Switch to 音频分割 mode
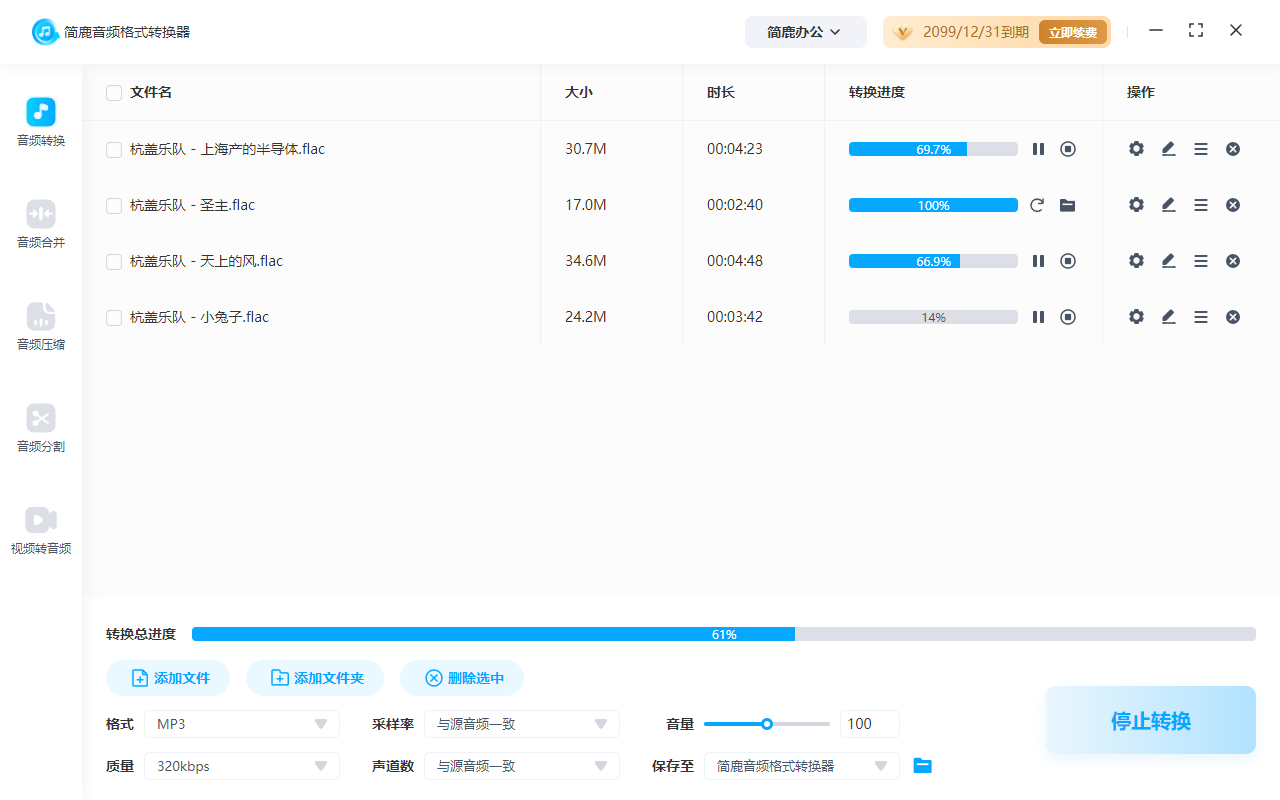This screenshot has width=1280, height=800. click(40, 427)
